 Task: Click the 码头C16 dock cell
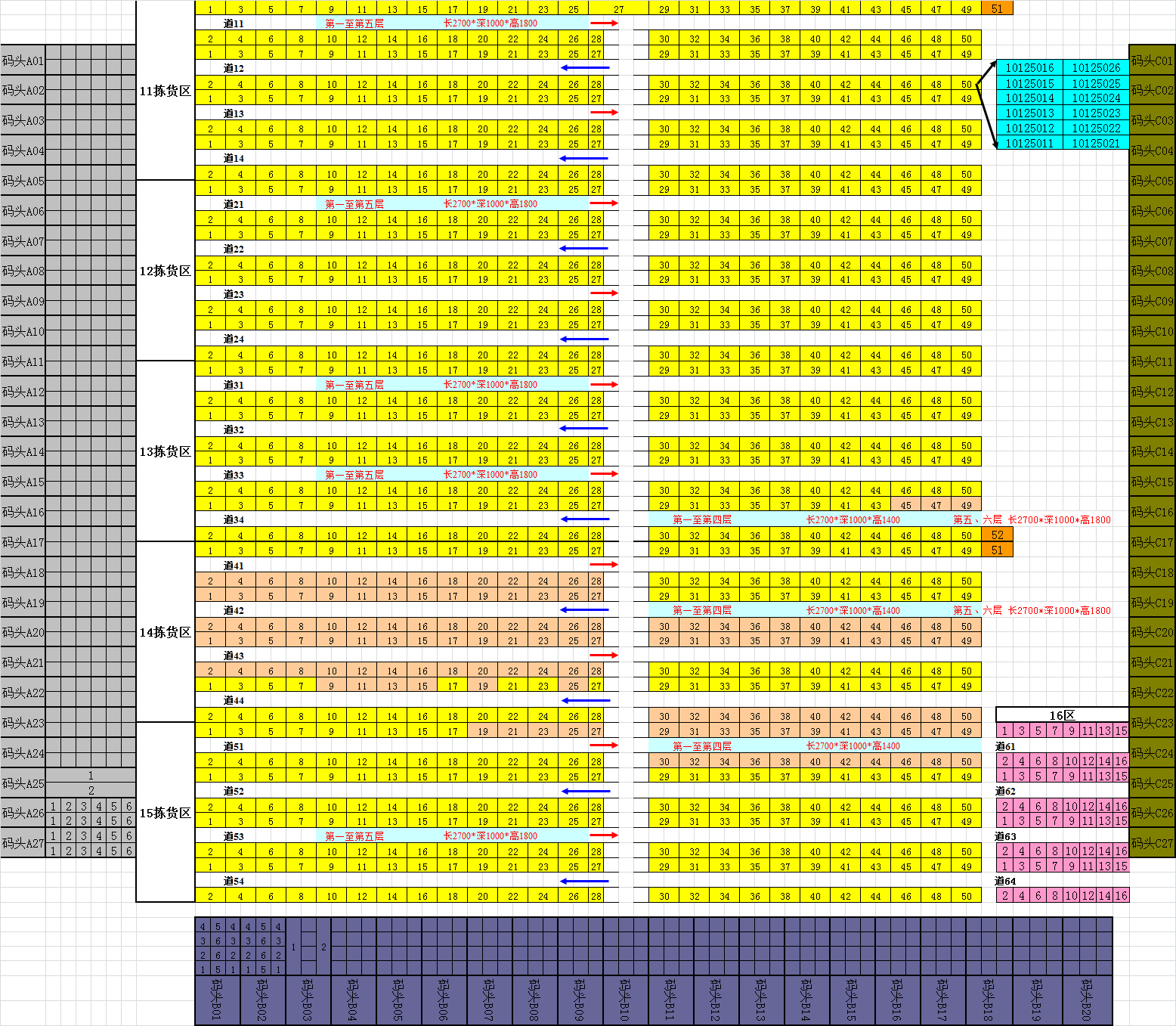pos(1152,512)
